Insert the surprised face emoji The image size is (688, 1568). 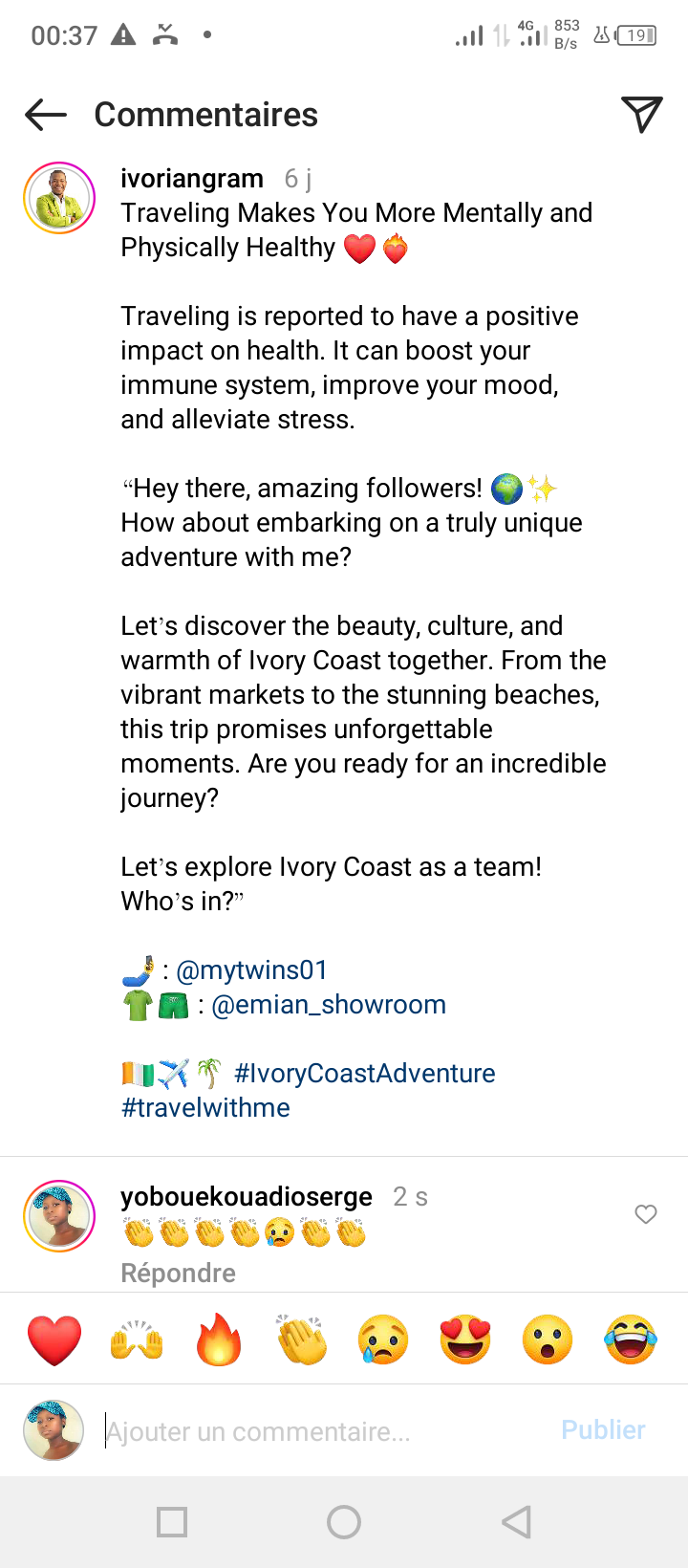(548, 1339)
